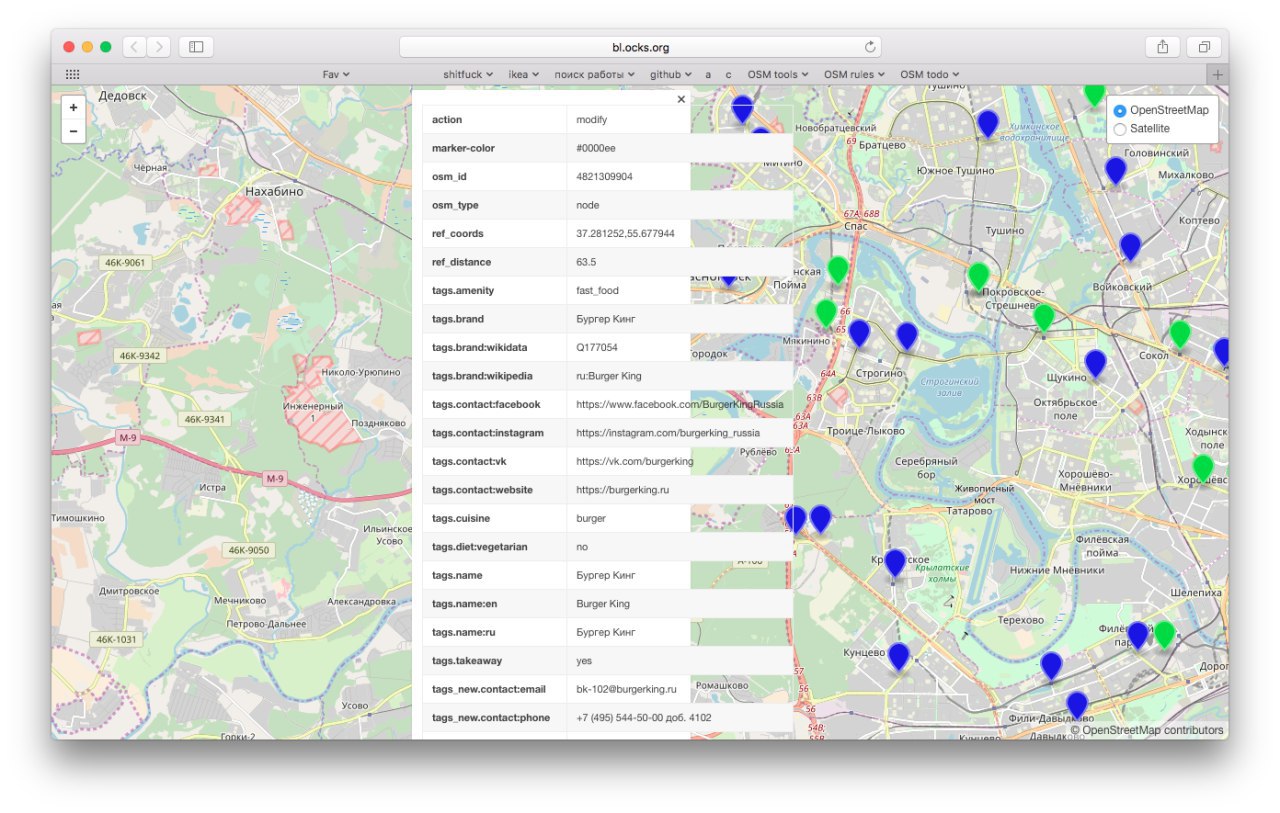Switch the map to Satellite layer
This screenshot has height=813, width=1280.
[1120, 129]
